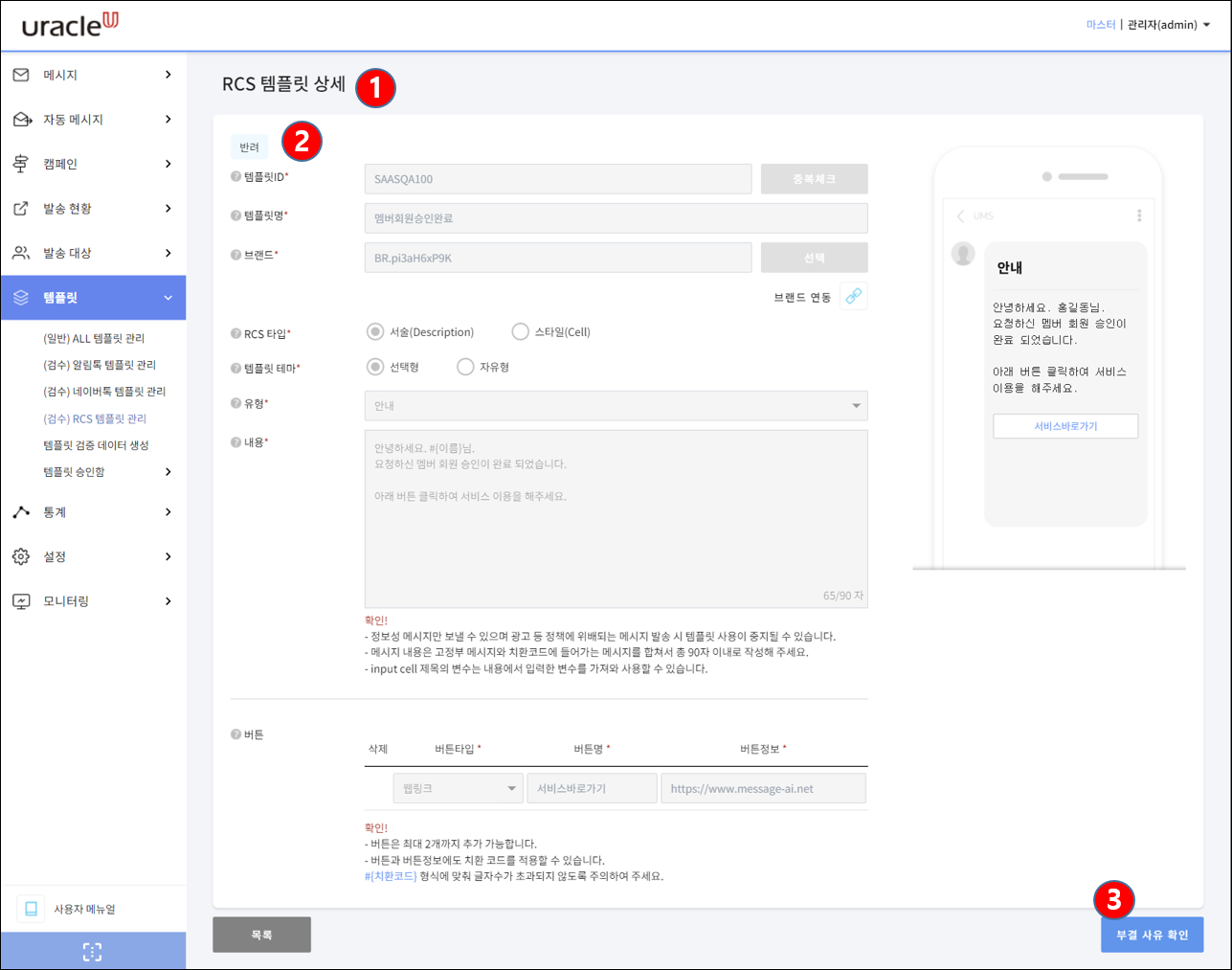Screen dimensions: 1232x970
Task: Click the phone preview back arrow
Action: click(x=960, y=215)
